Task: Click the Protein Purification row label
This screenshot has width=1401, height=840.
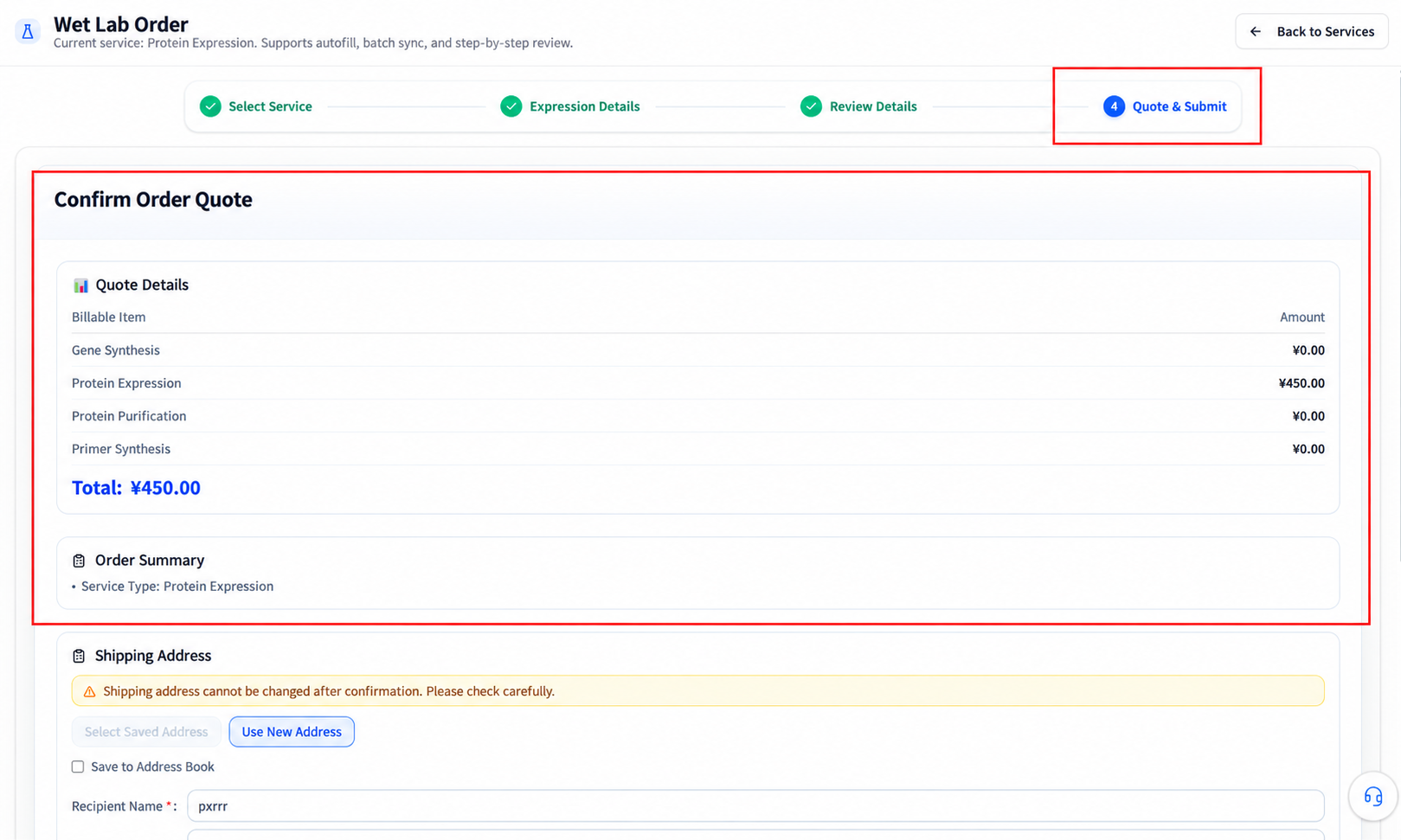Action: pyautogui.click(x=129, y=416)
